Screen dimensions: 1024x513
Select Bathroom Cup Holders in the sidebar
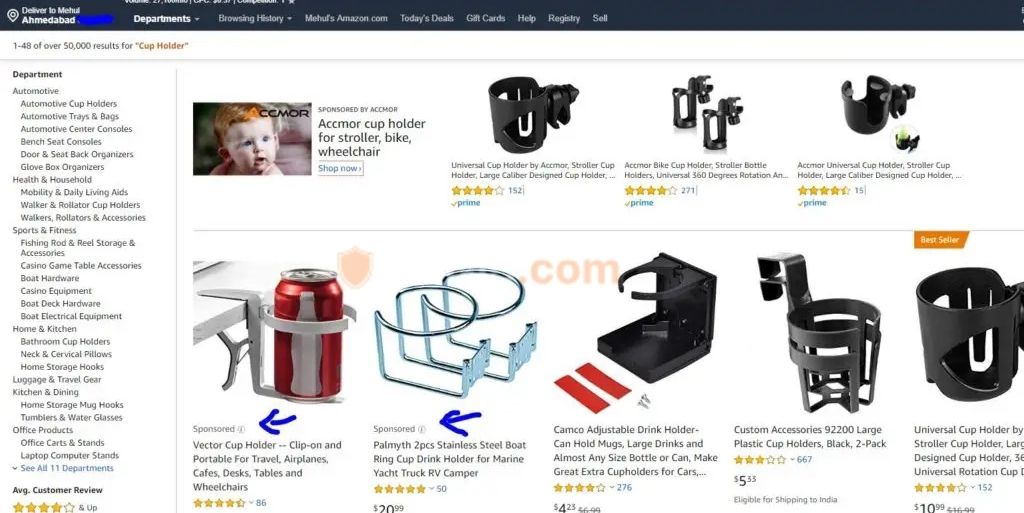[x=65, y=341]
